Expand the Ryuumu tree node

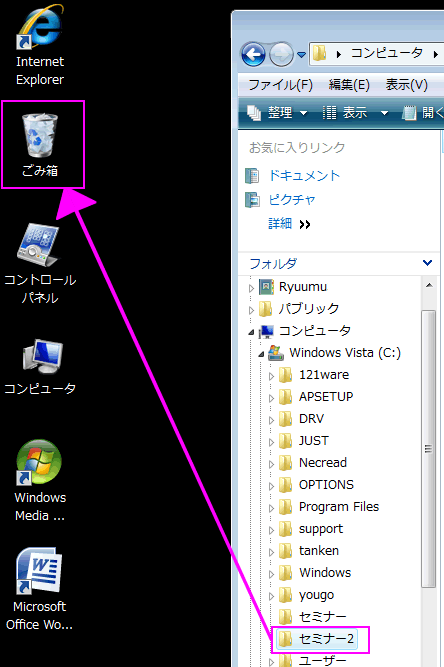(251, 288)
